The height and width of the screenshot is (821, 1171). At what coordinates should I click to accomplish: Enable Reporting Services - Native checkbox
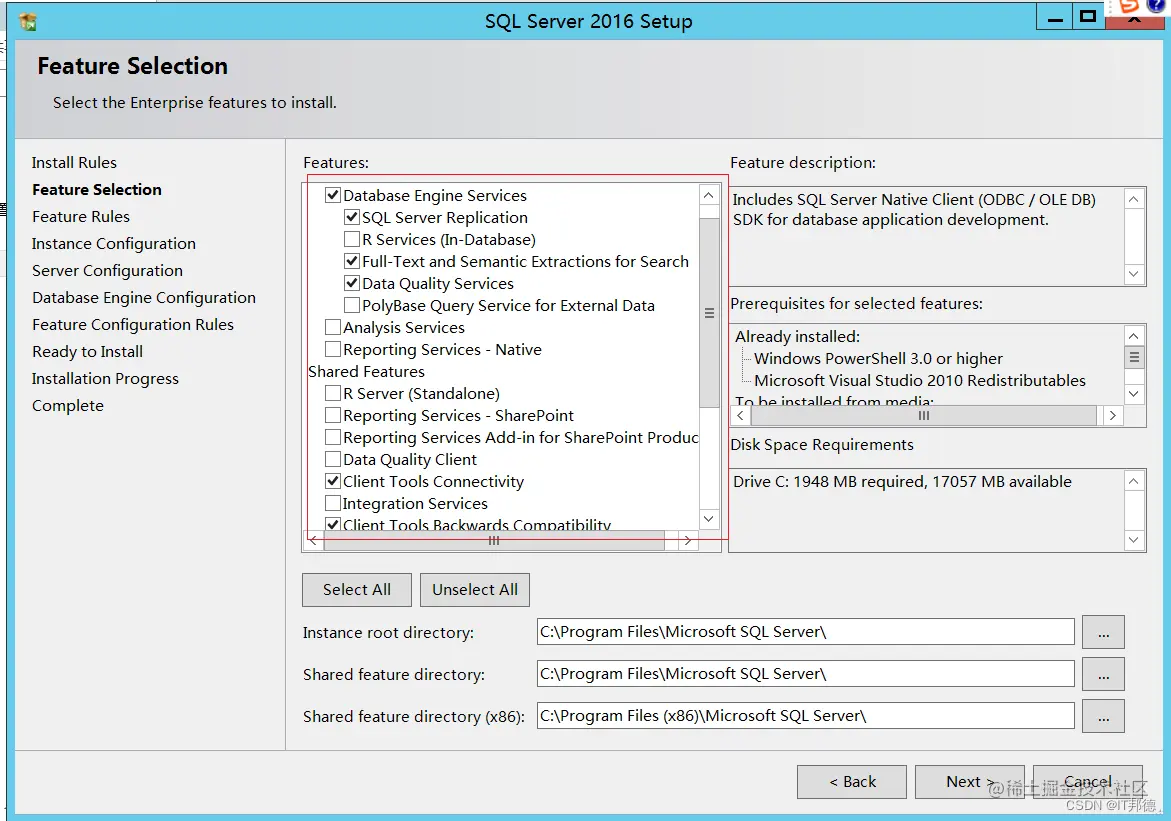[x=333, y=350]
